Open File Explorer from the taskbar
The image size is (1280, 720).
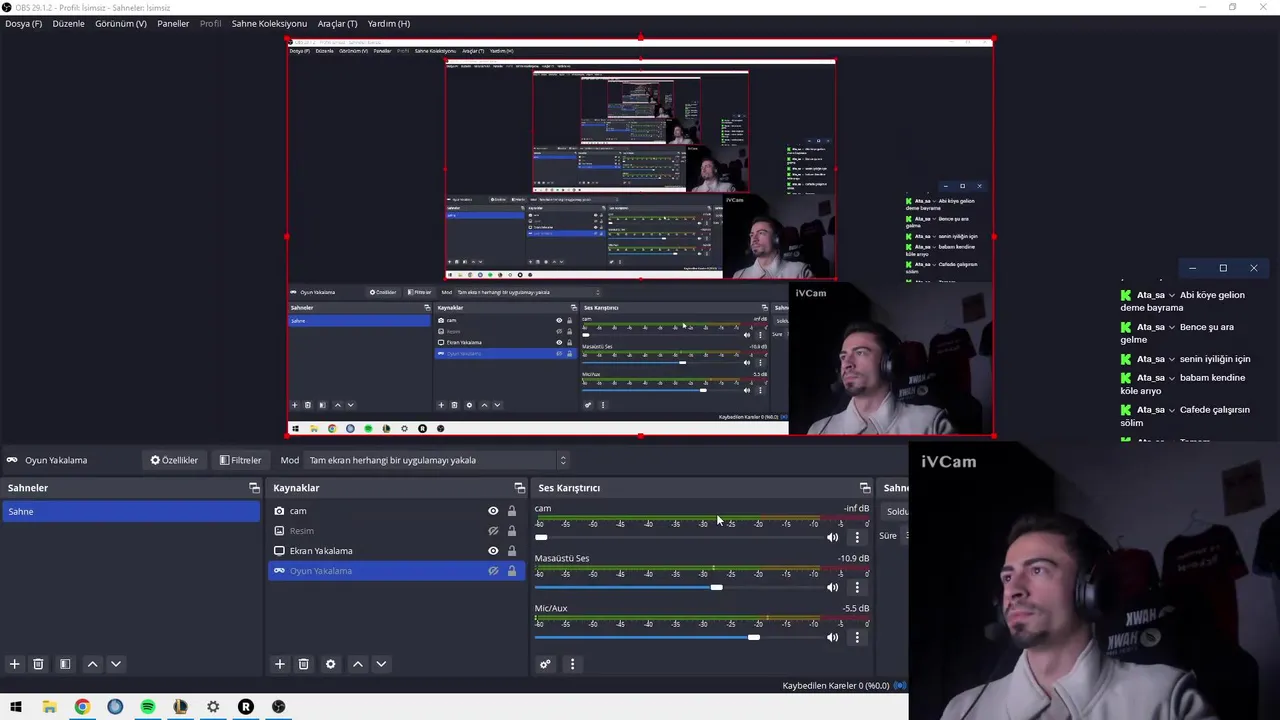click(x=49, y=707)
